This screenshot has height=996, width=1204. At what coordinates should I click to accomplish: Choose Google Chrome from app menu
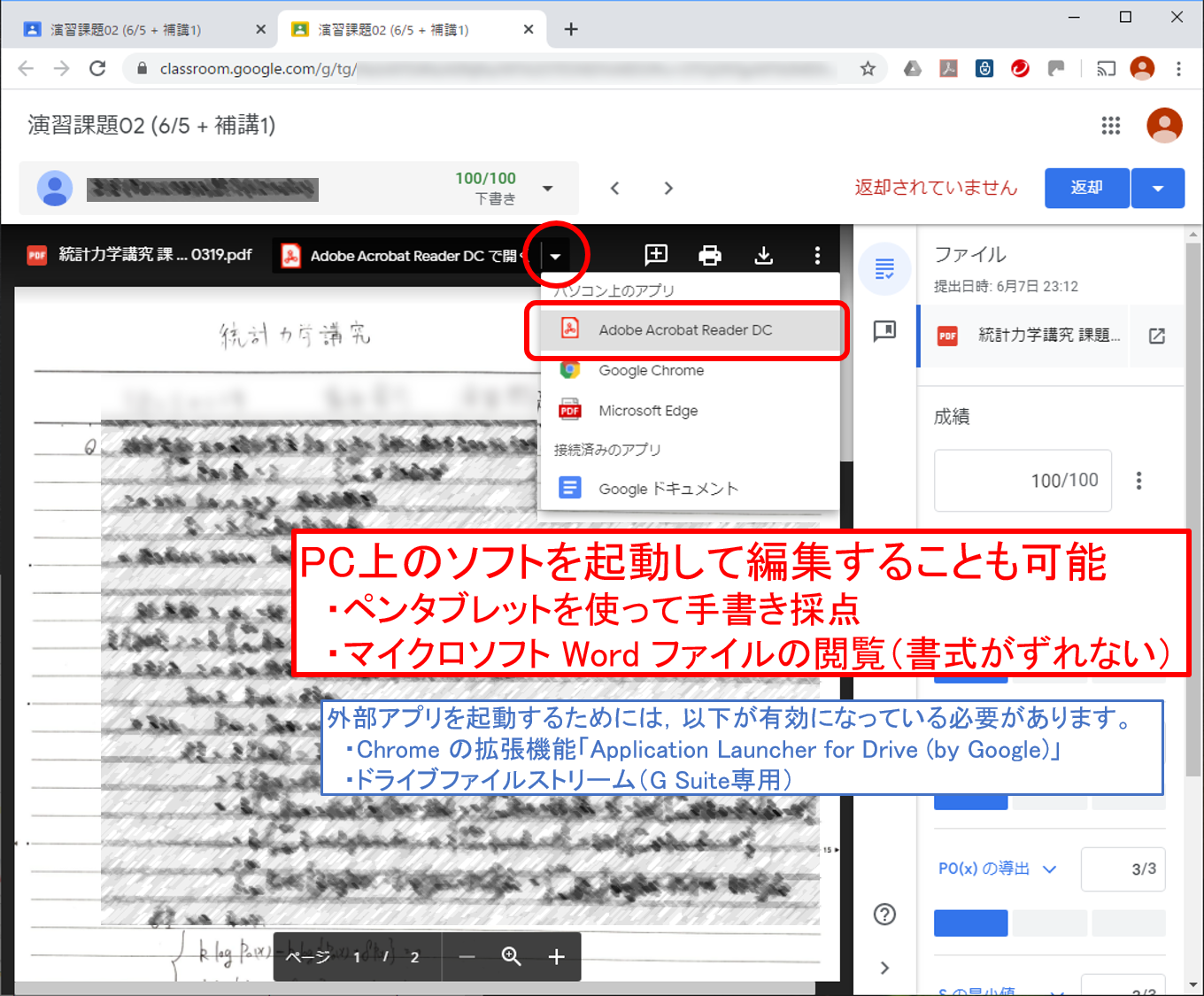(x=689, y=370)
